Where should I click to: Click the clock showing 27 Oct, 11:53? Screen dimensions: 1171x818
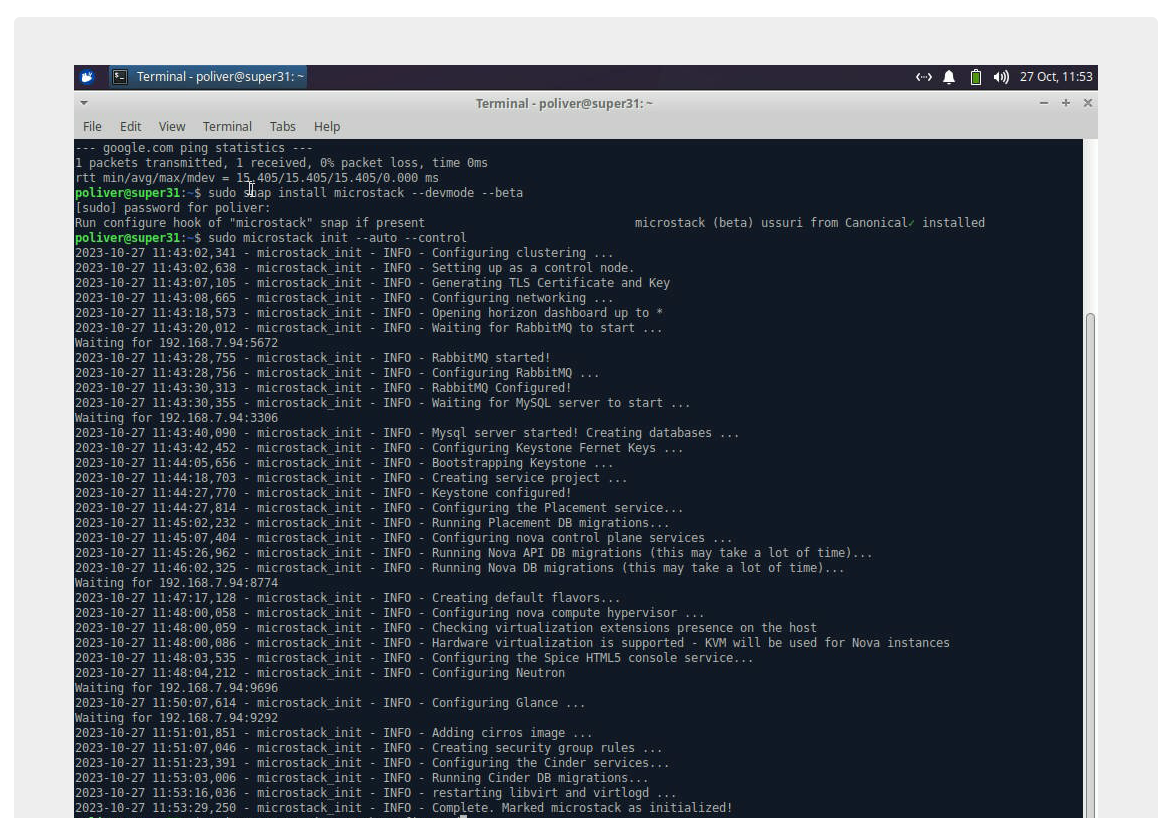pyautogui.click(x=1056, y=77)
